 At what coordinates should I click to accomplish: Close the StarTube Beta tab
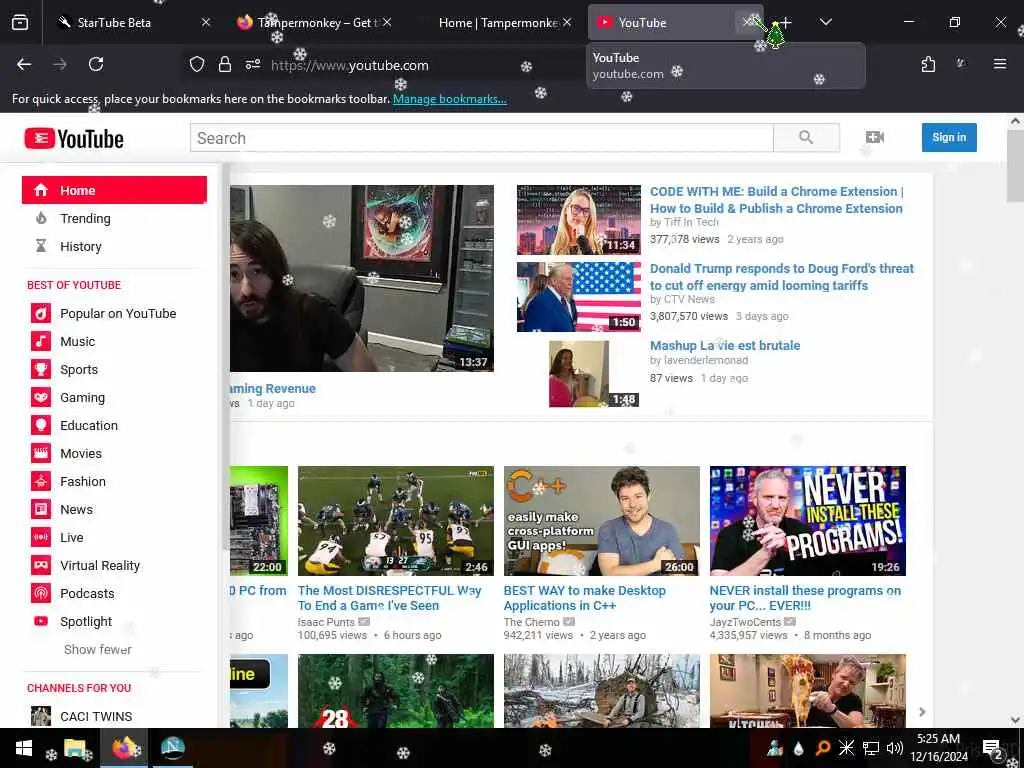[x=206, y=22]
